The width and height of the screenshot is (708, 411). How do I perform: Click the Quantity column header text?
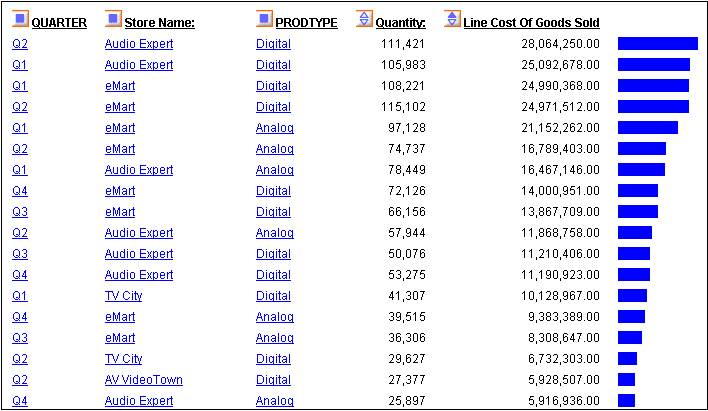pyautogui.click(x=400, y=22)
